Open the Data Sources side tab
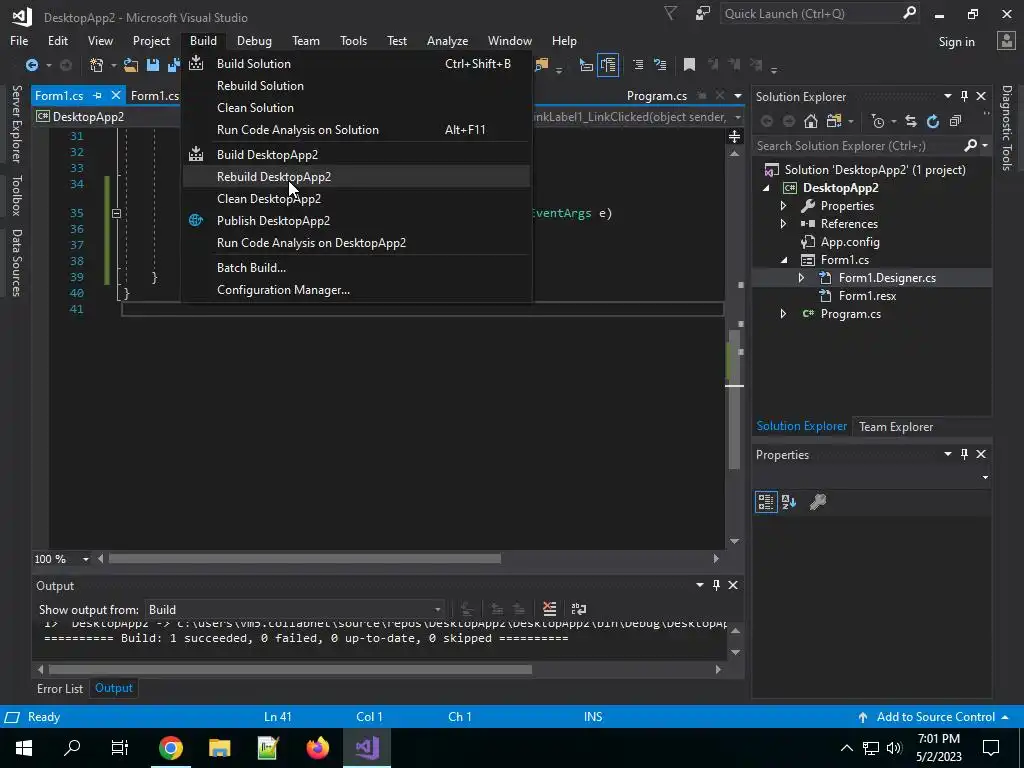 tap(17, 263)
